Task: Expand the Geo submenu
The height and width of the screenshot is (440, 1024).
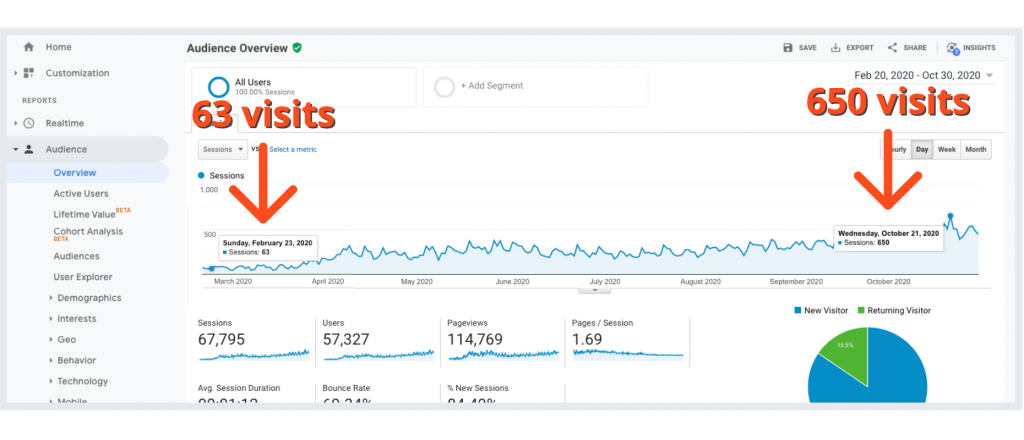Action: (51, 339)
